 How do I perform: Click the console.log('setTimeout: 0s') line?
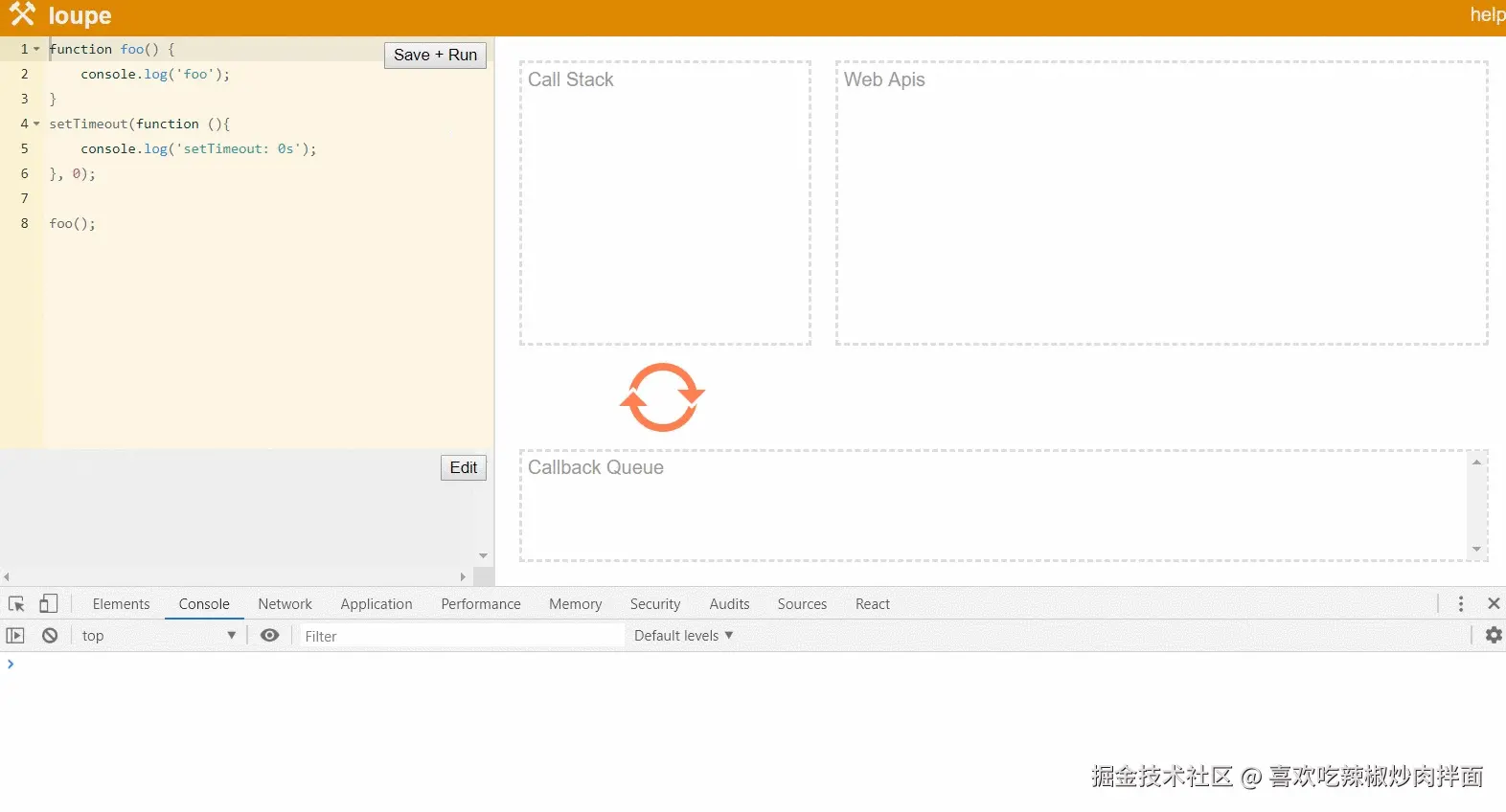click(198, 148)
